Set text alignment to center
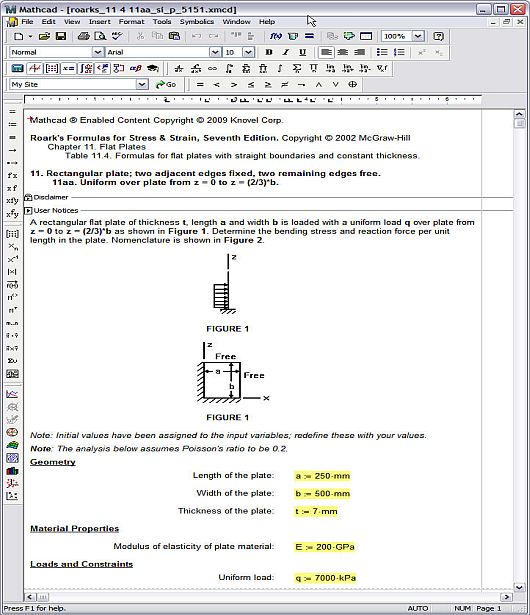The image size is (530, 615). click(342, 52)
